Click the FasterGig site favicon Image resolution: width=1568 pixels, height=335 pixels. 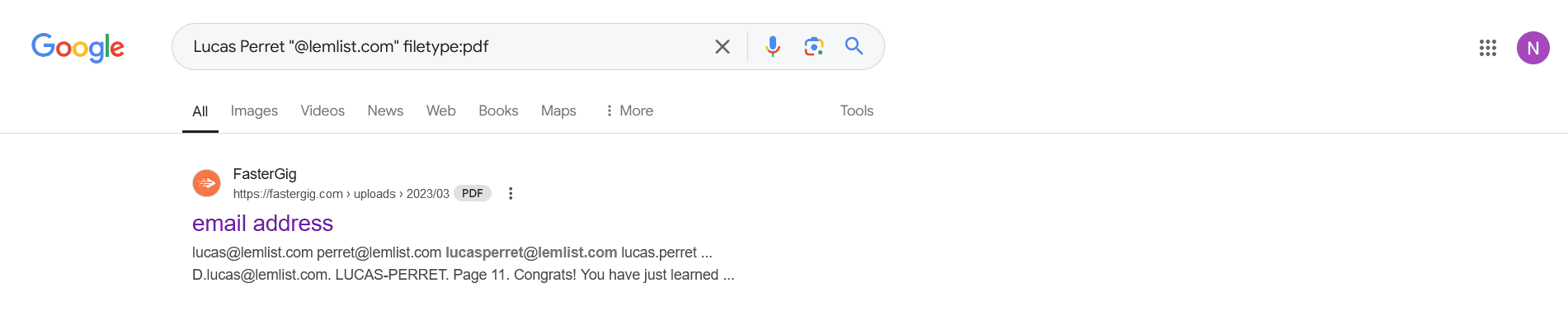coord(206,183)
